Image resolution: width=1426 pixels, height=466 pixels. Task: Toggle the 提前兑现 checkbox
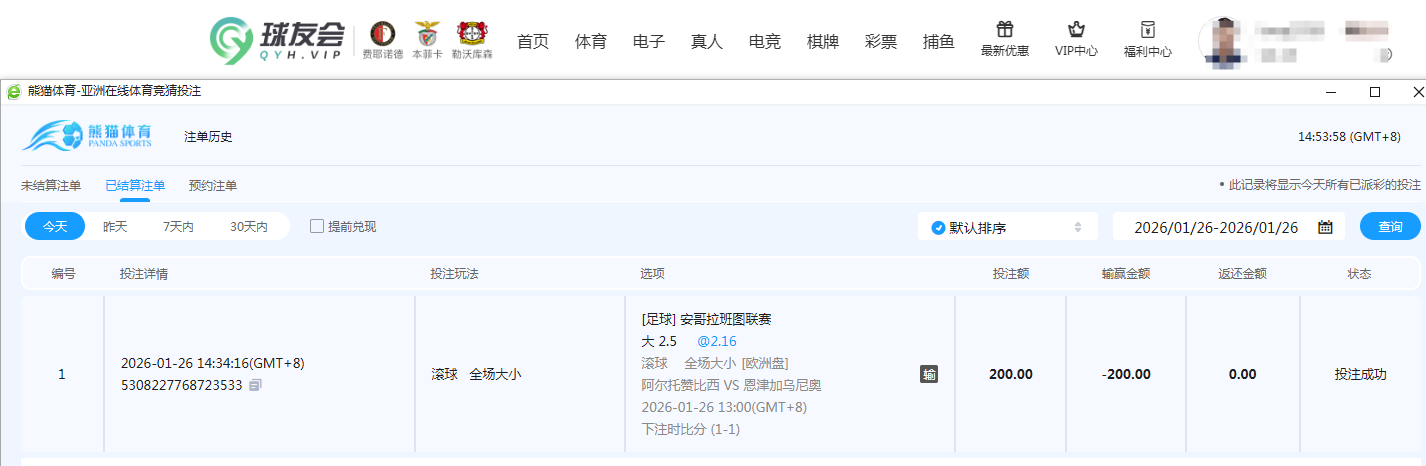(317, 226)
